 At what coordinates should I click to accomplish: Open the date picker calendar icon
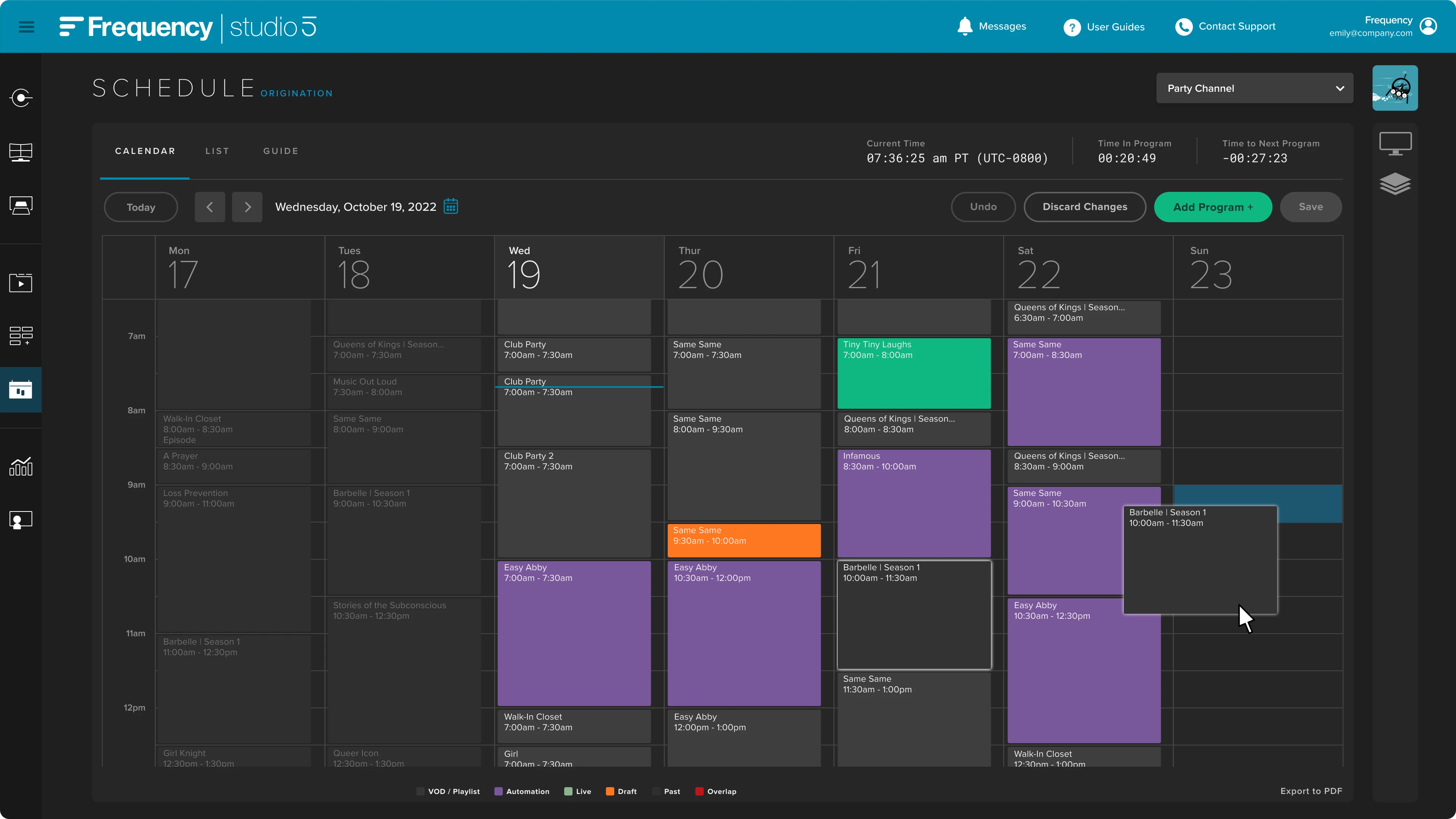(x=450, y=206)
